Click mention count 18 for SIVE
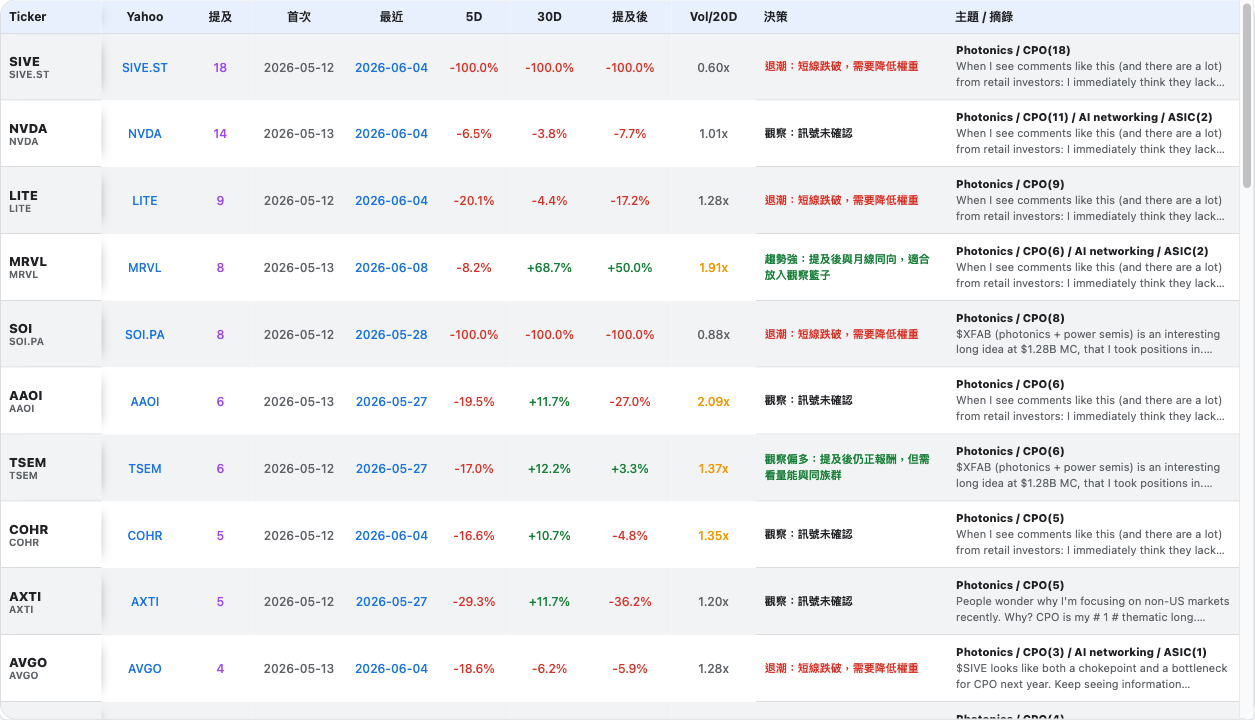1255x720 pixels. (x=220, y=68)
